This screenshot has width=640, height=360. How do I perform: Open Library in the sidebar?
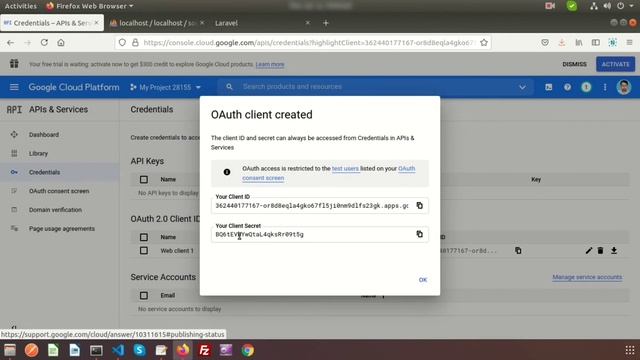point(38,153)
